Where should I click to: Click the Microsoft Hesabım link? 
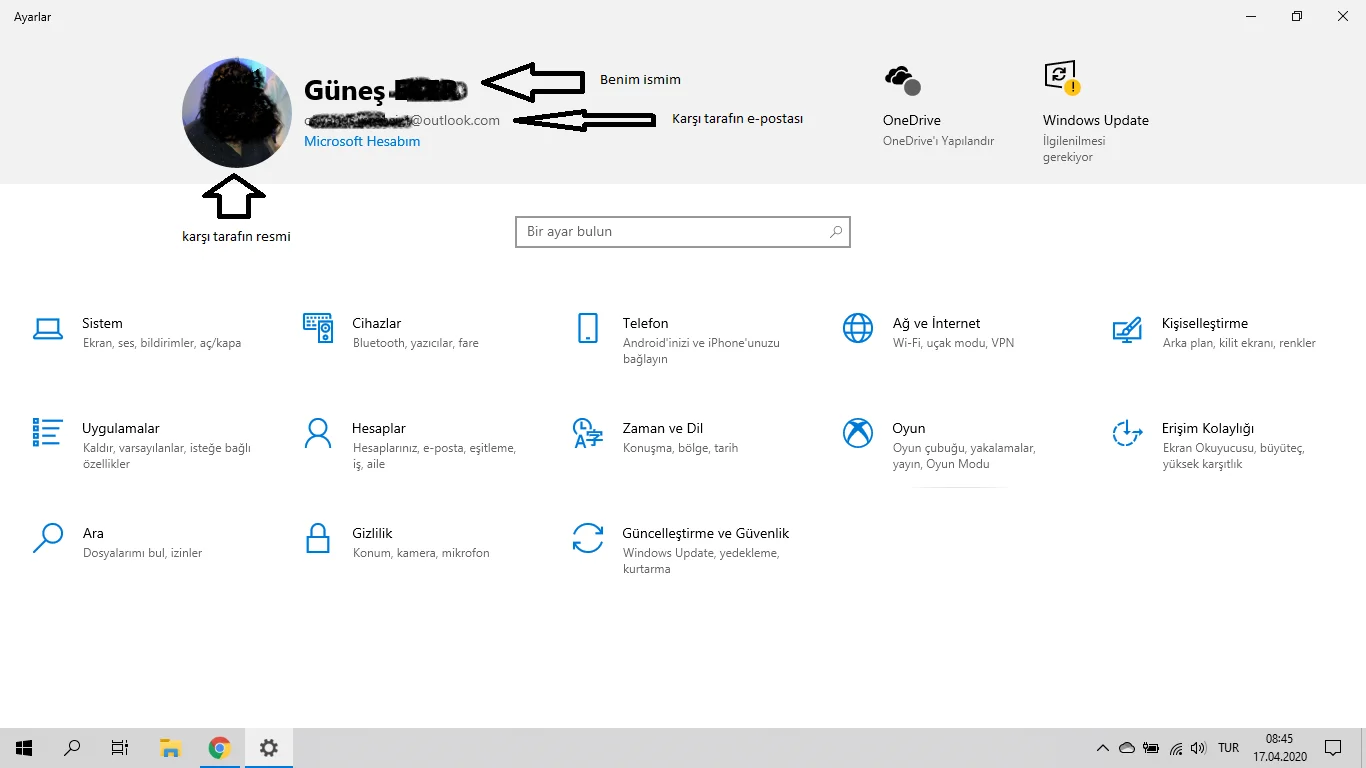tap(362, 141)
